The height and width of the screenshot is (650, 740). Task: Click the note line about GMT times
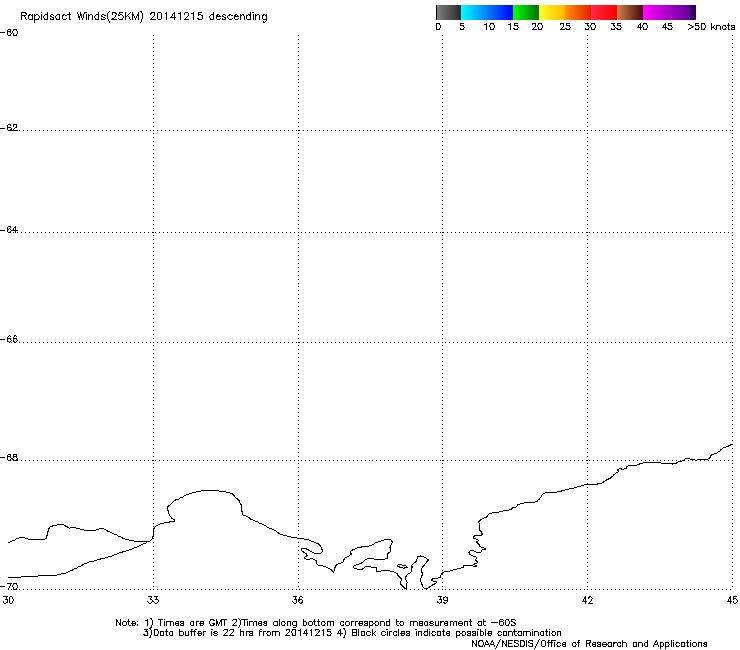(316, 623)
